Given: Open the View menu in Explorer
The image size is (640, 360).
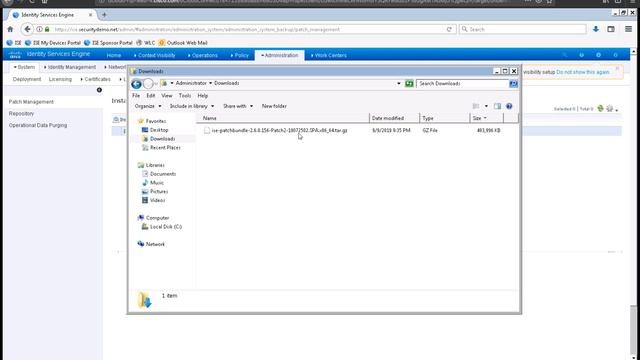Looking at the screenshot, I should click(167, 96).
